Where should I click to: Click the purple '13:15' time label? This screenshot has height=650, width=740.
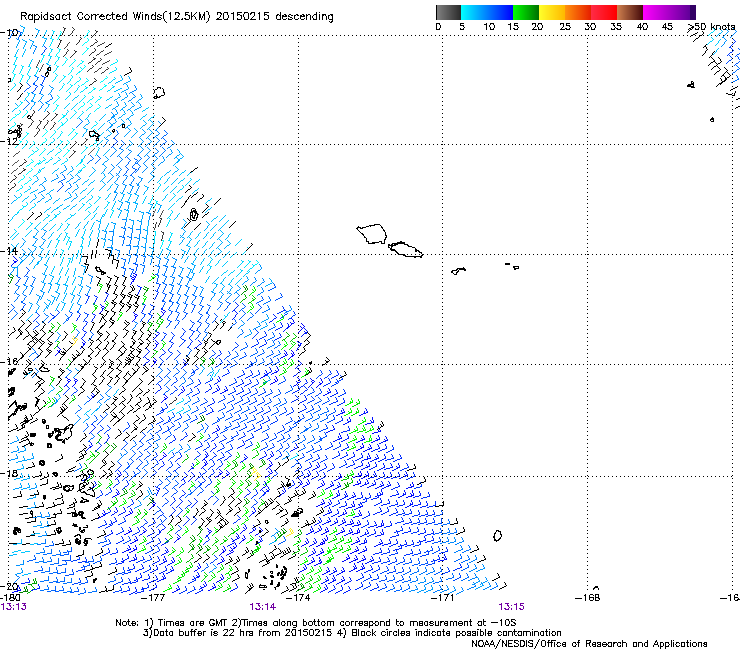tap(512, 607)
